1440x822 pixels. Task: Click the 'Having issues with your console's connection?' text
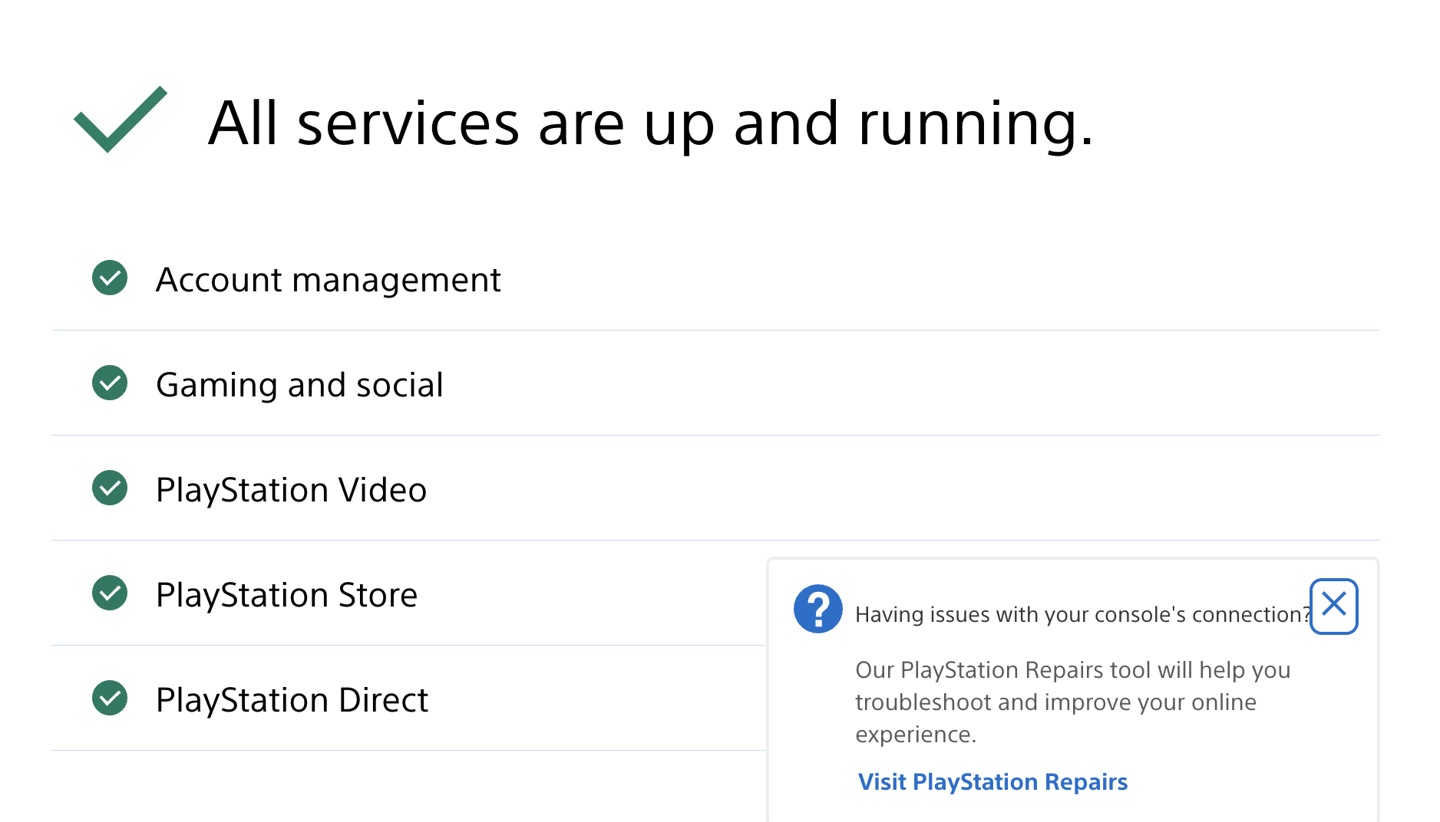click(1083, 615)
